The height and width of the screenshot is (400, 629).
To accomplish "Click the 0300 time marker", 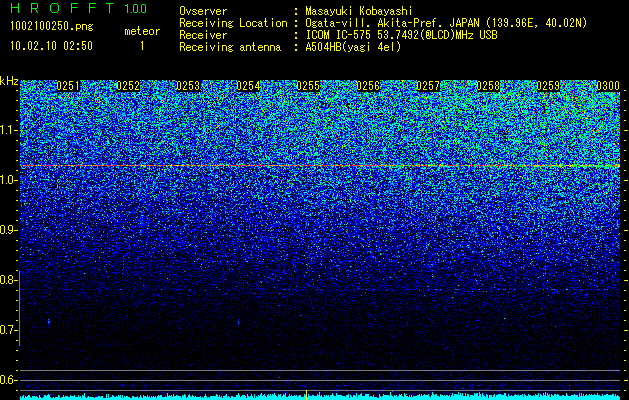I will [608, 86].
